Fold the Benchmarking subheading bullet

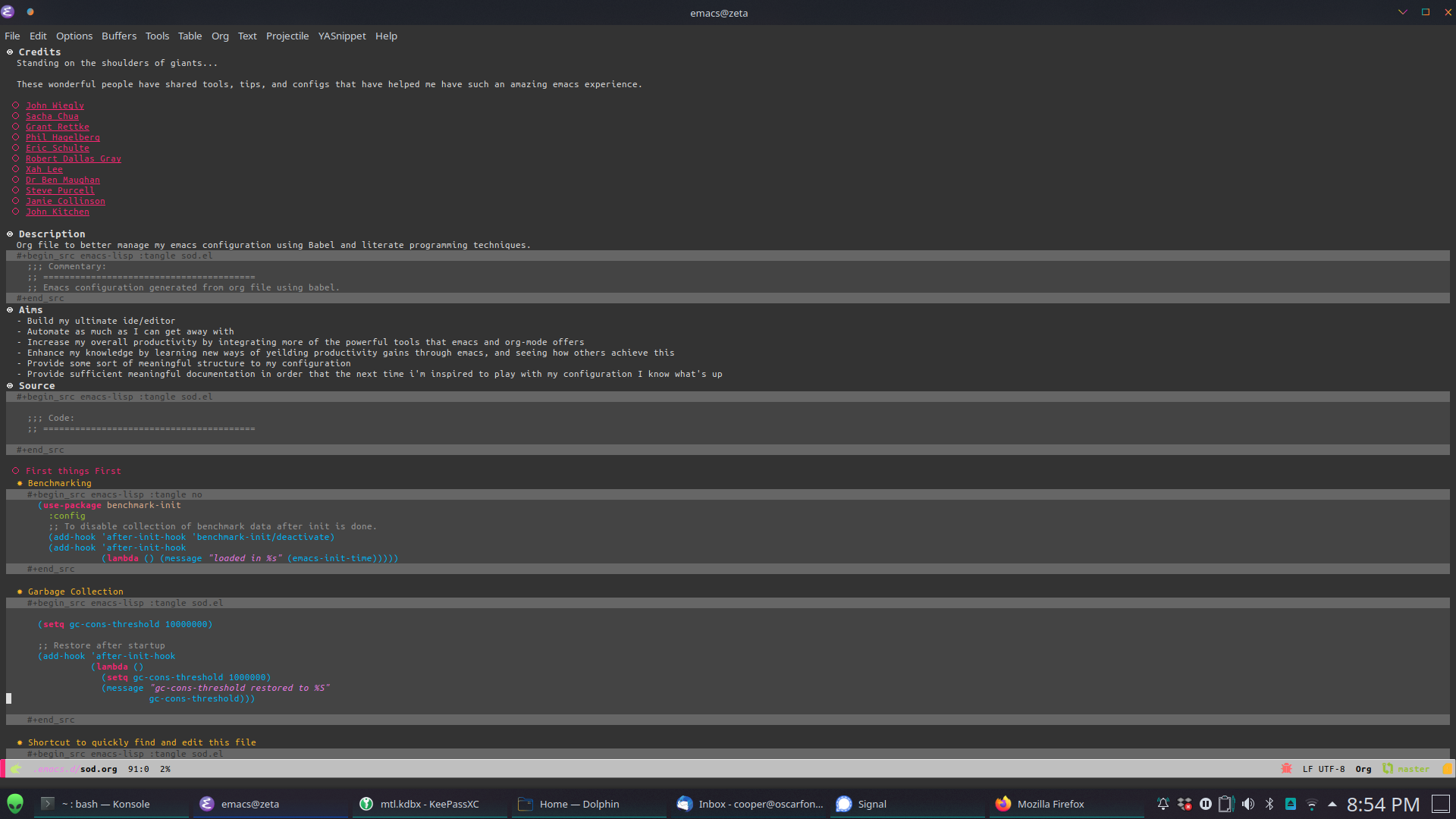coord(20,483)
